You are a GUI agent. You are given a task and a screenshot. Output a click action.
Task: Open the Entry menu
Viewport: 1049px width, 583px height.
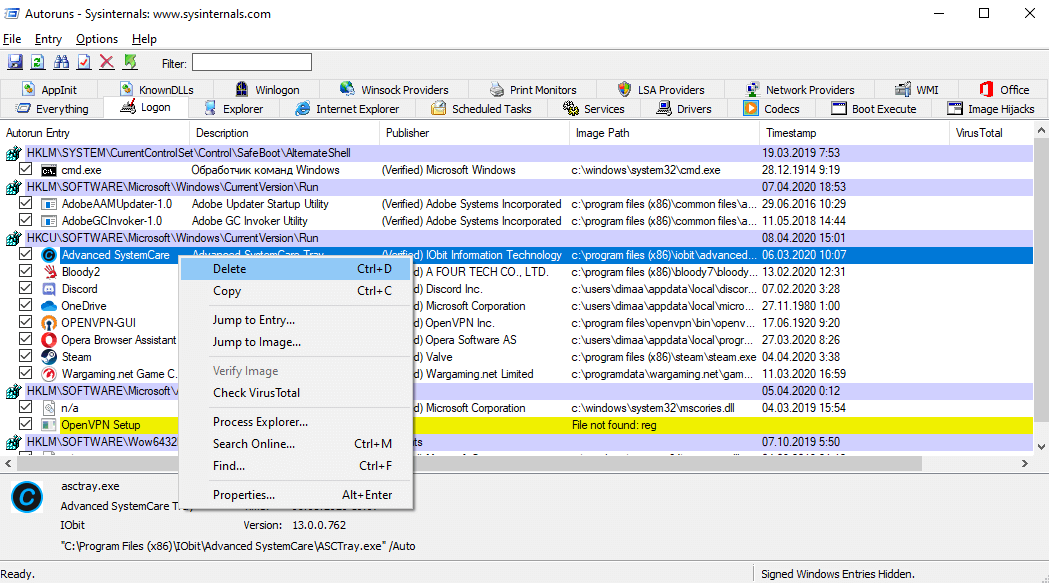click(x=48, y=39)
